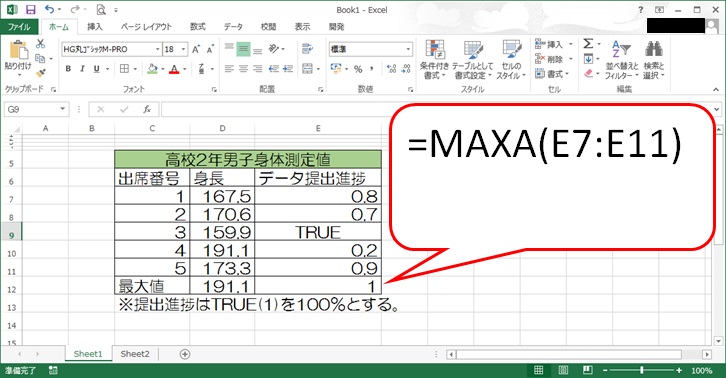Screen dimensions: 726x378
Task: Click the decrease decimal icon
Action: tap(406, 69)
